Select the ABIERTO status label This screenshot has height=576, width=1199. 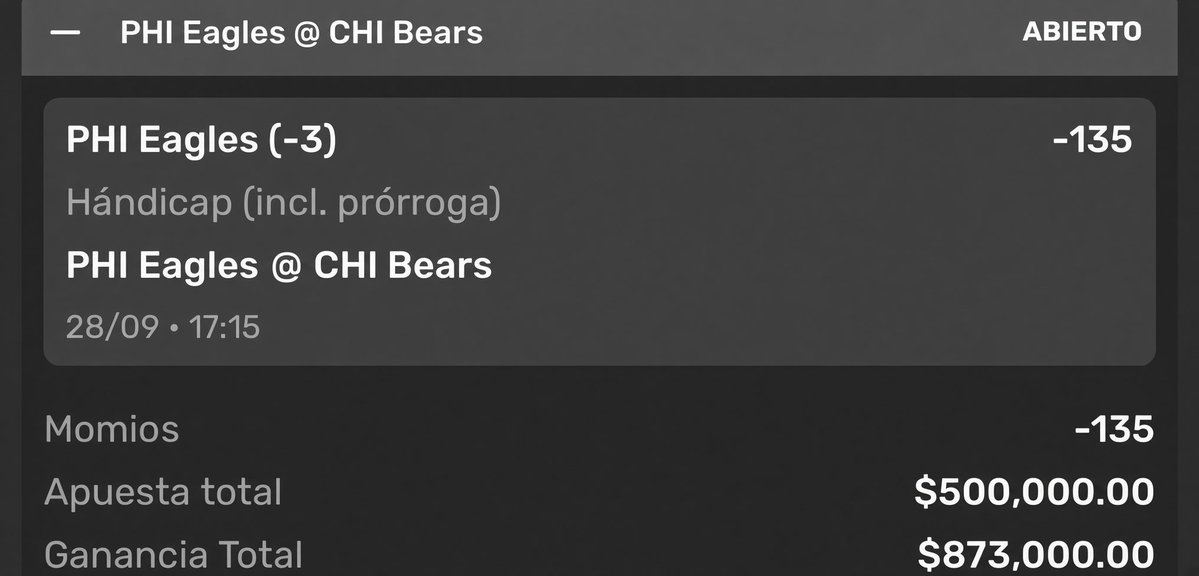coord(1082,32)
